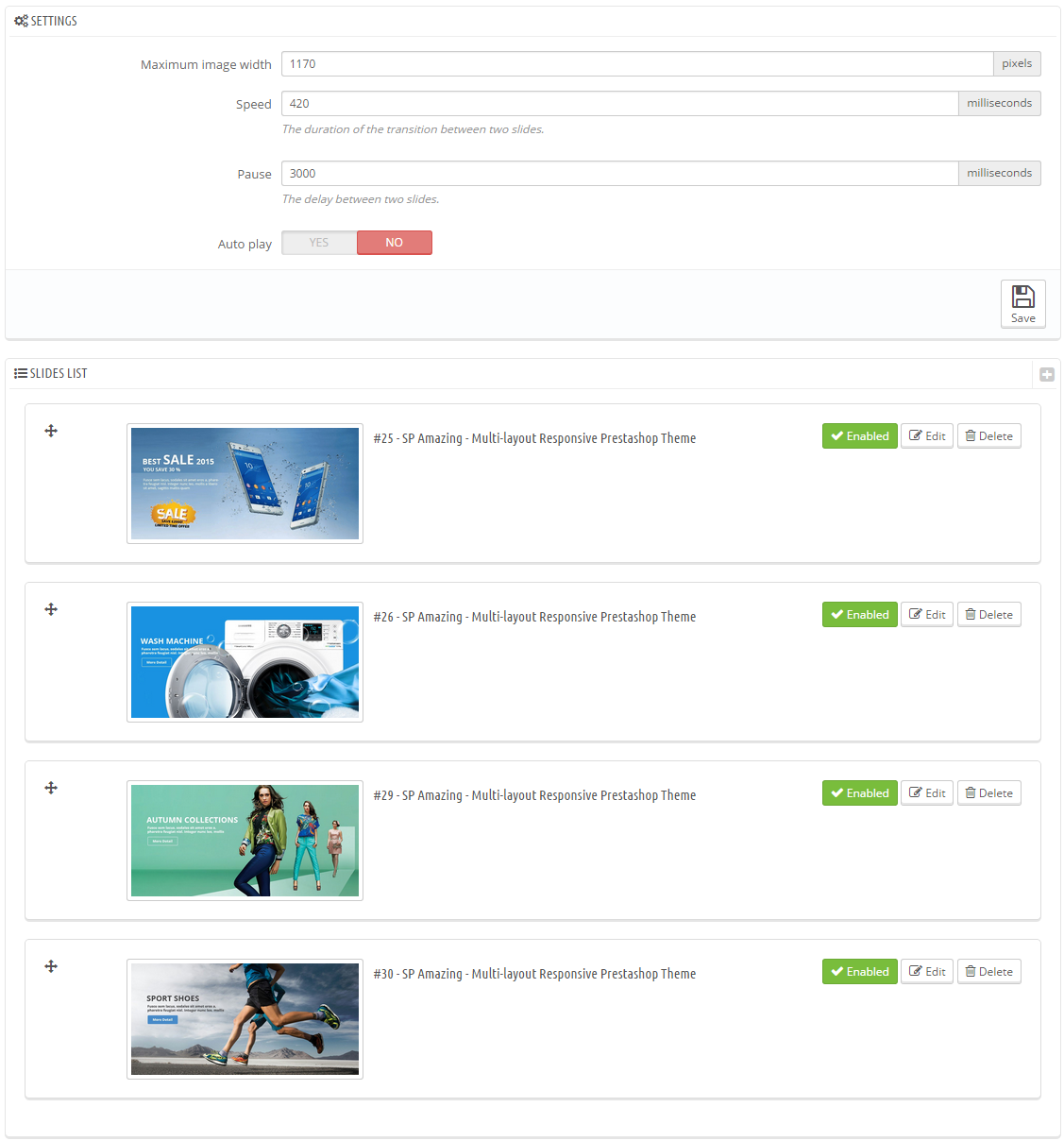Focus the Speed input field
Image resolution: width=1064 pixels, height=1141 pixels.
pos(619,104)
